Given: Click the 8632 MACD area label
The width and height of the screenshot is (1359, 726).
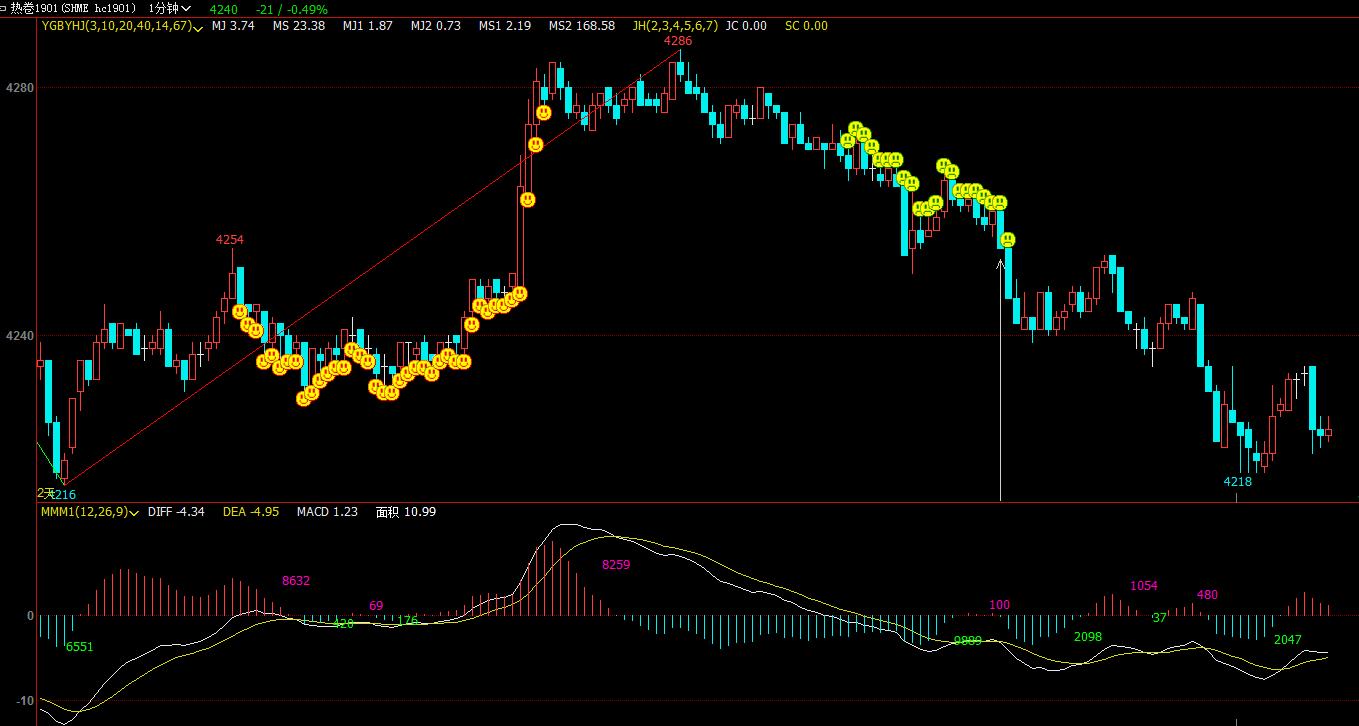Looking at the screenshot, I should click(x=296, y=581).
